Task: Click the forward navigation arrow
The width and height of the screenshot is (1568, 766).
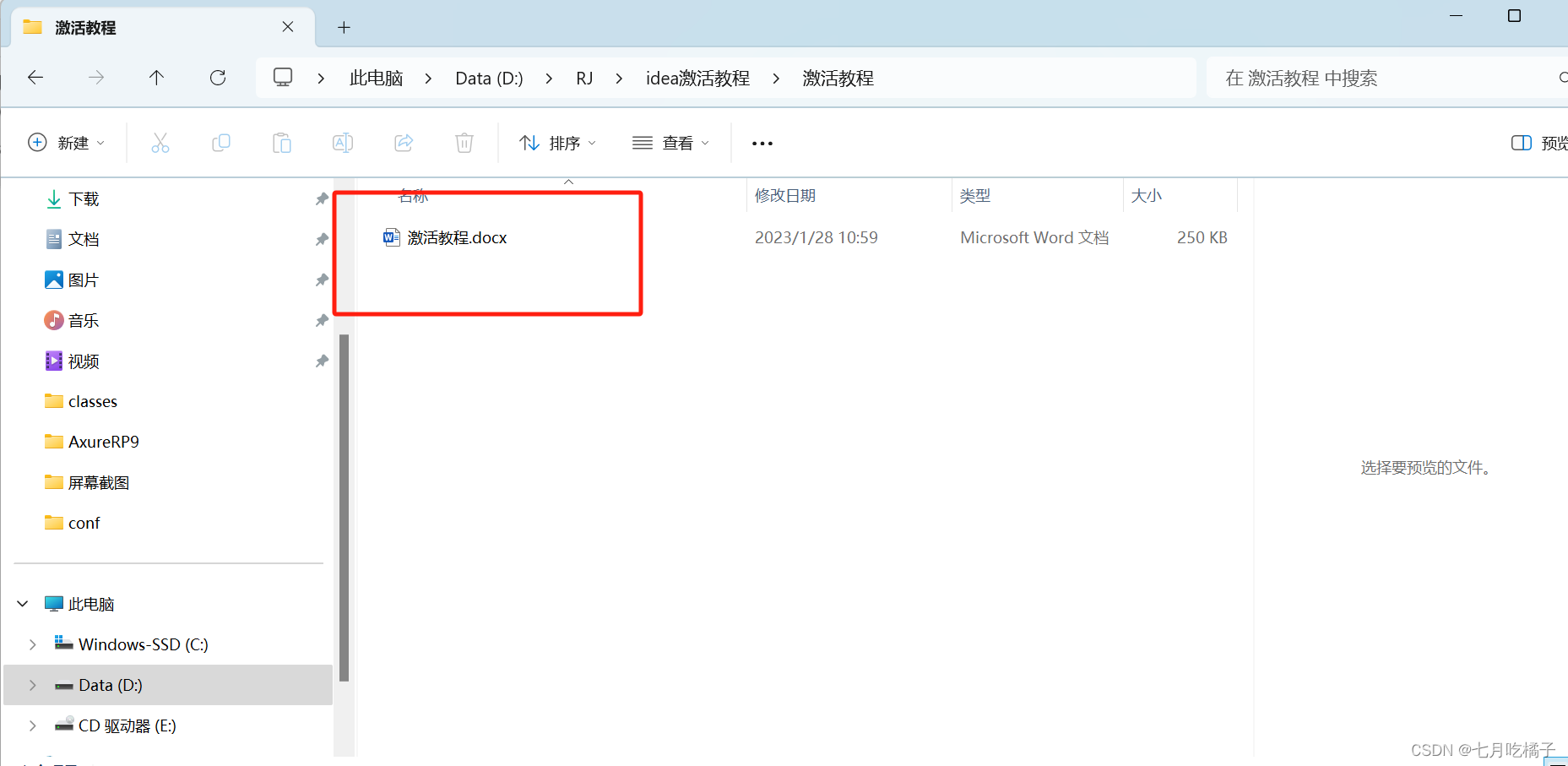Action: click(x=96, y=78)
